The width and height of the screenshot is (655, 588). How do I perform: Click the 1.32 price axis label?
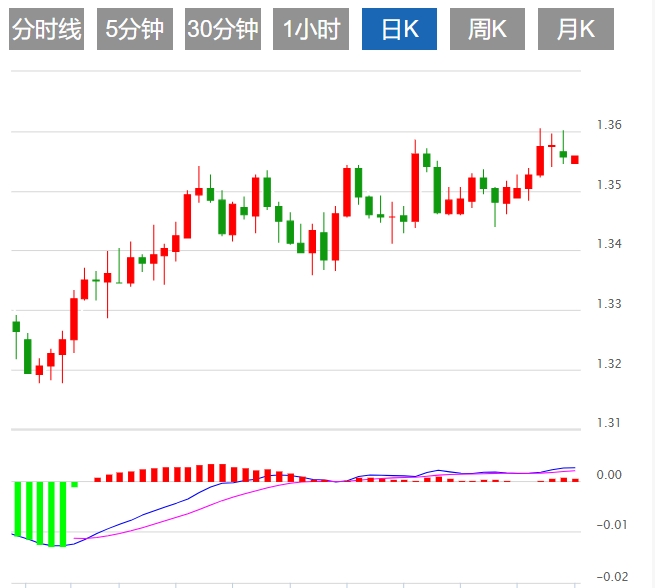point(609,364)
